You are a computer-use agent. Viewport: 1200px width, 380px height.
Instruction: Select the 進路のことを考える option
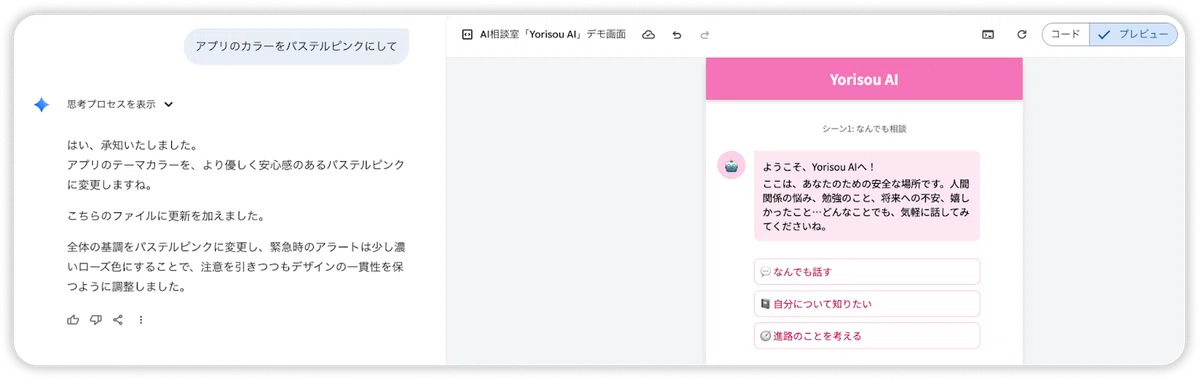[867, 336]
